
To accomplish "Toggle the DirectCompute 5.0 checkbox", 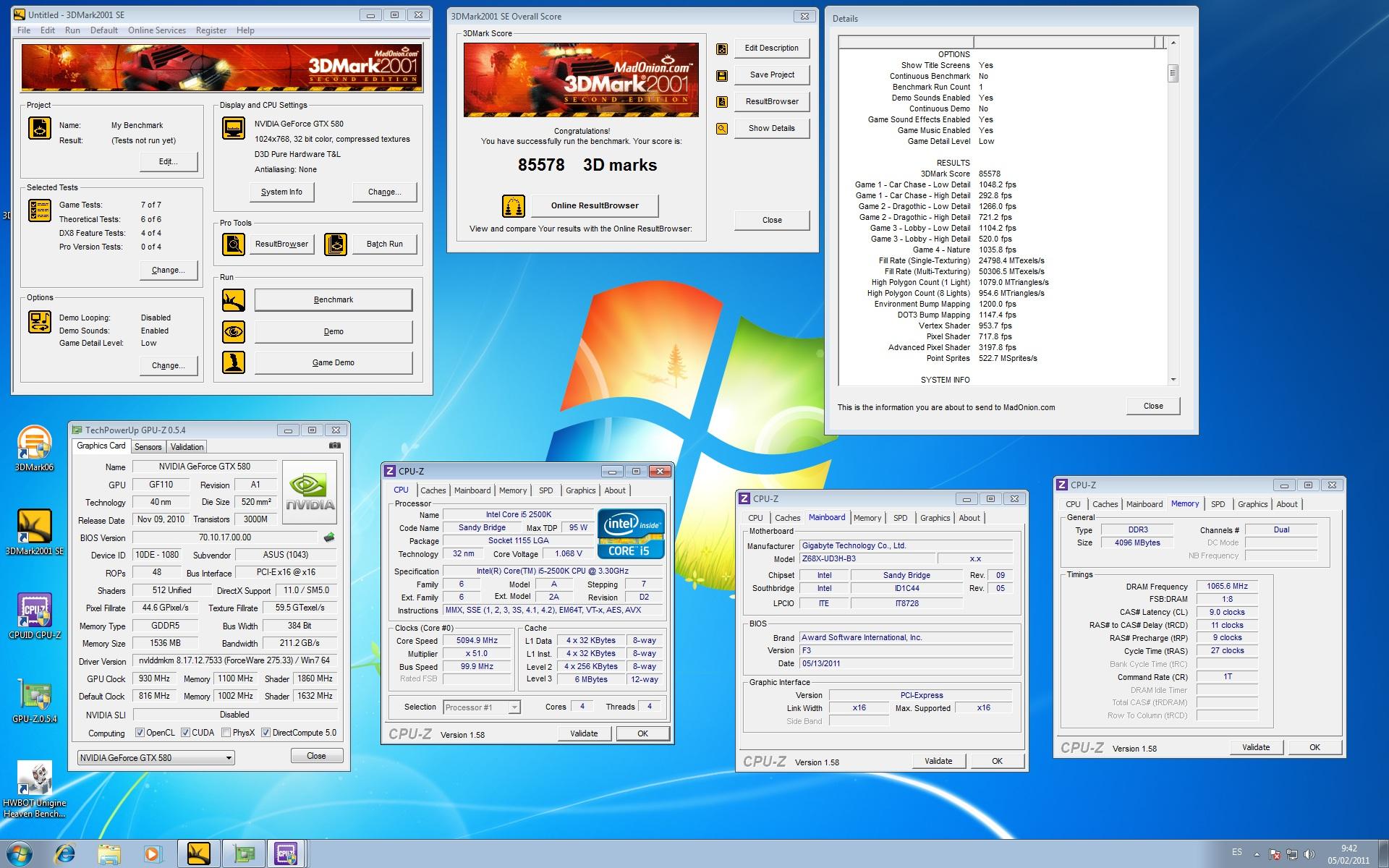I will tap(266, 733).
